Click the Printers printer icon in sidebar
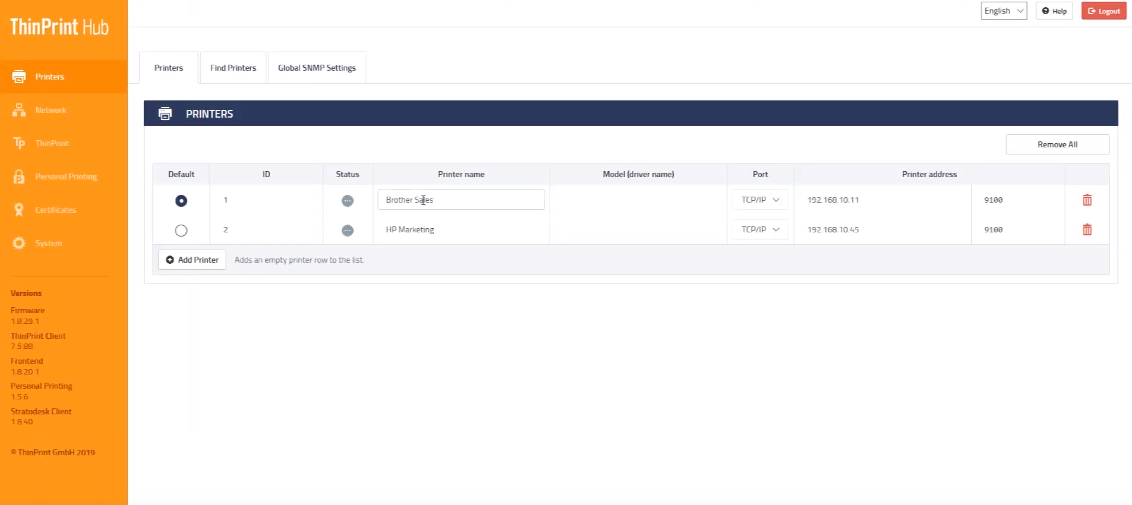Viewport: 1132px width, 505px height. 19,76
